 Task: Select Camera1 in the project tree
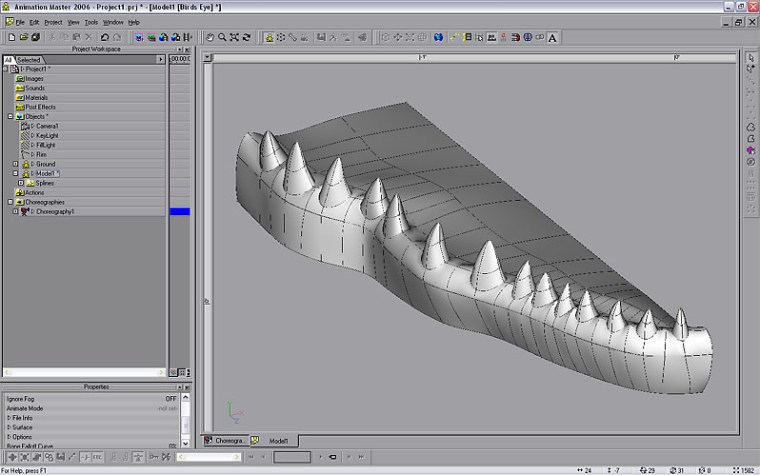(x=46, y=126)
